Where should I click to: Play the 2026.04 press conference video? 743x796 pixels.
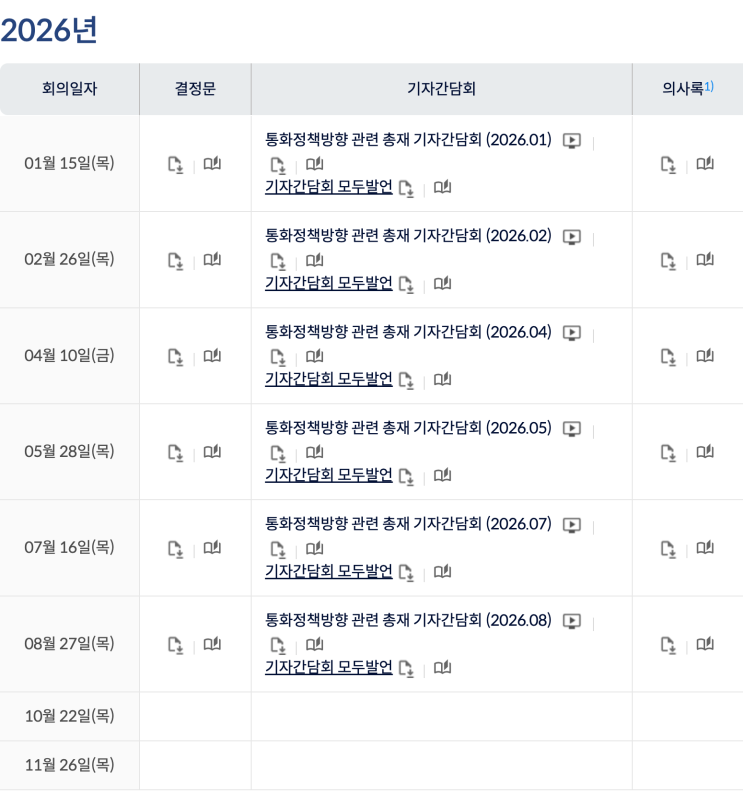(572, 333)
